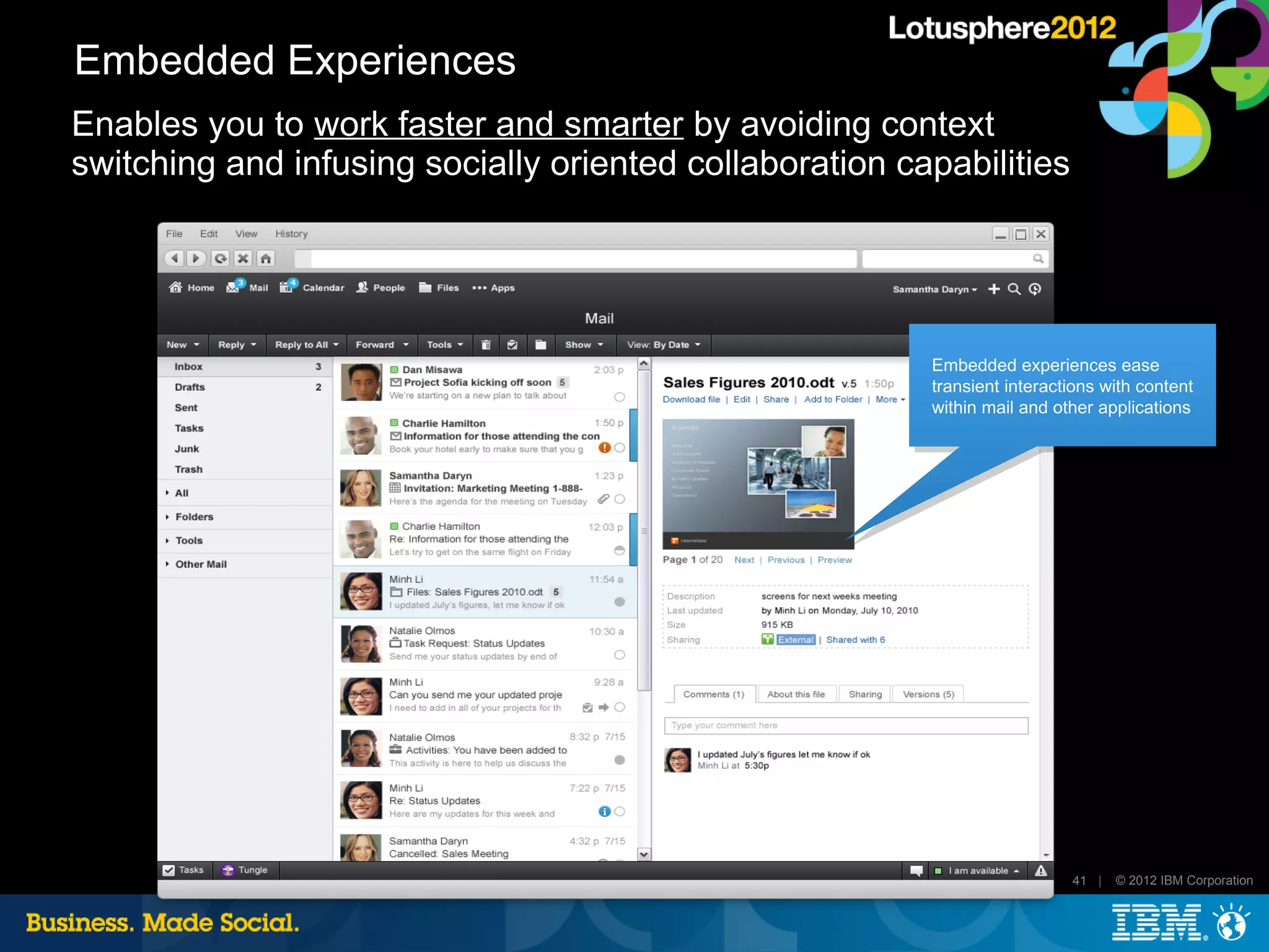Switch to the Comments (1) tab
Viewport: 1269px width, 952px height.
point(714,694)
